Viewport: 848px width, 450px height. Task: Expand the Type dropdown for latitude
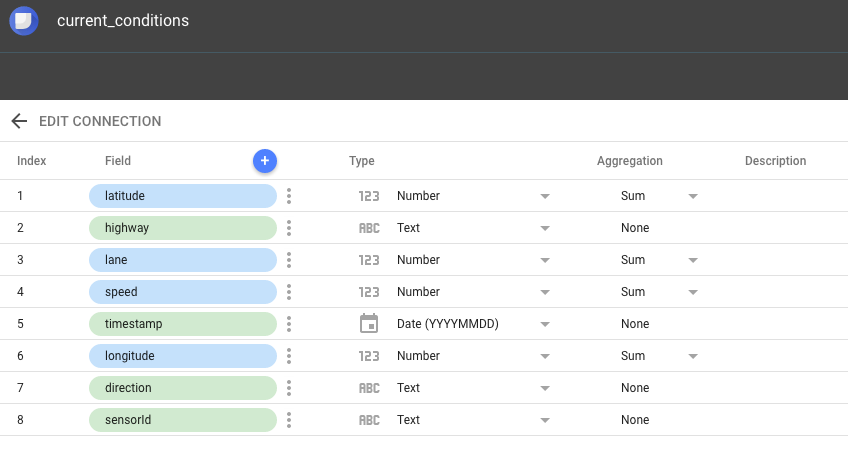[x=545, y=196]
